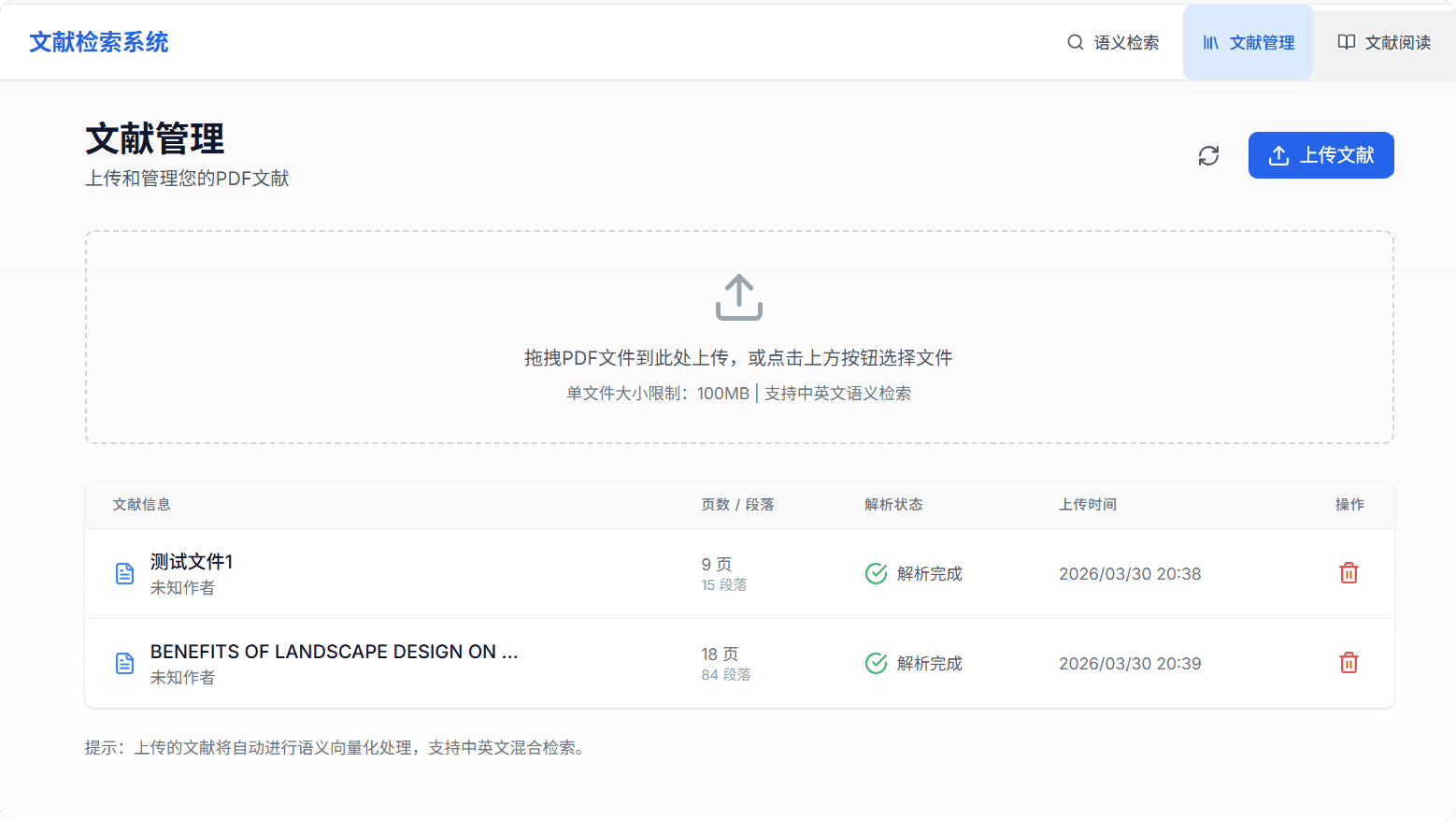
Task: Delete the 测试文件1 document via trash icon
Action: pyautogui.click(x=1349, y=573)
